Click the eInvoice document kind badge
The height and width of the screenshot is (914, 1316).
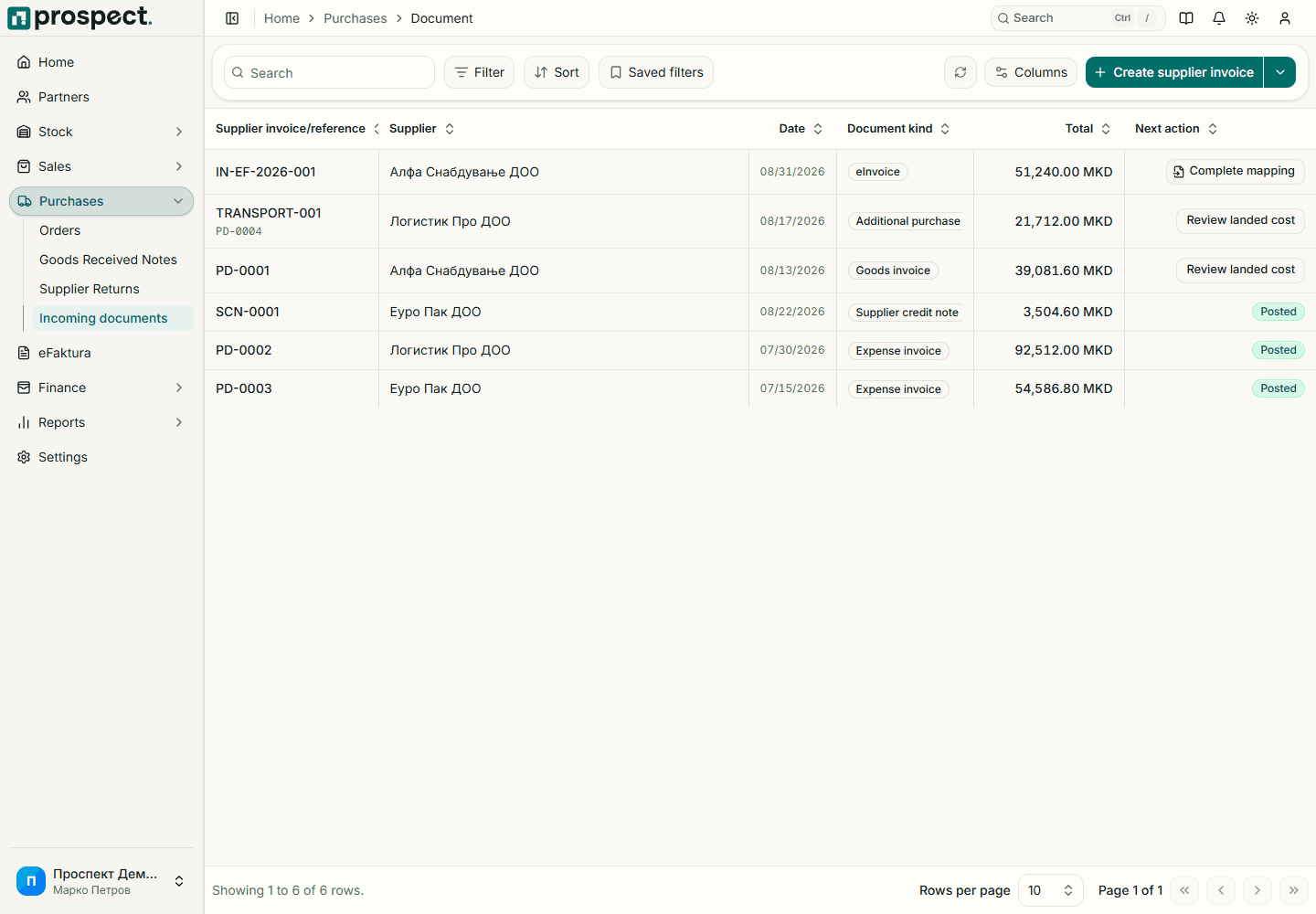pos(877,172)
